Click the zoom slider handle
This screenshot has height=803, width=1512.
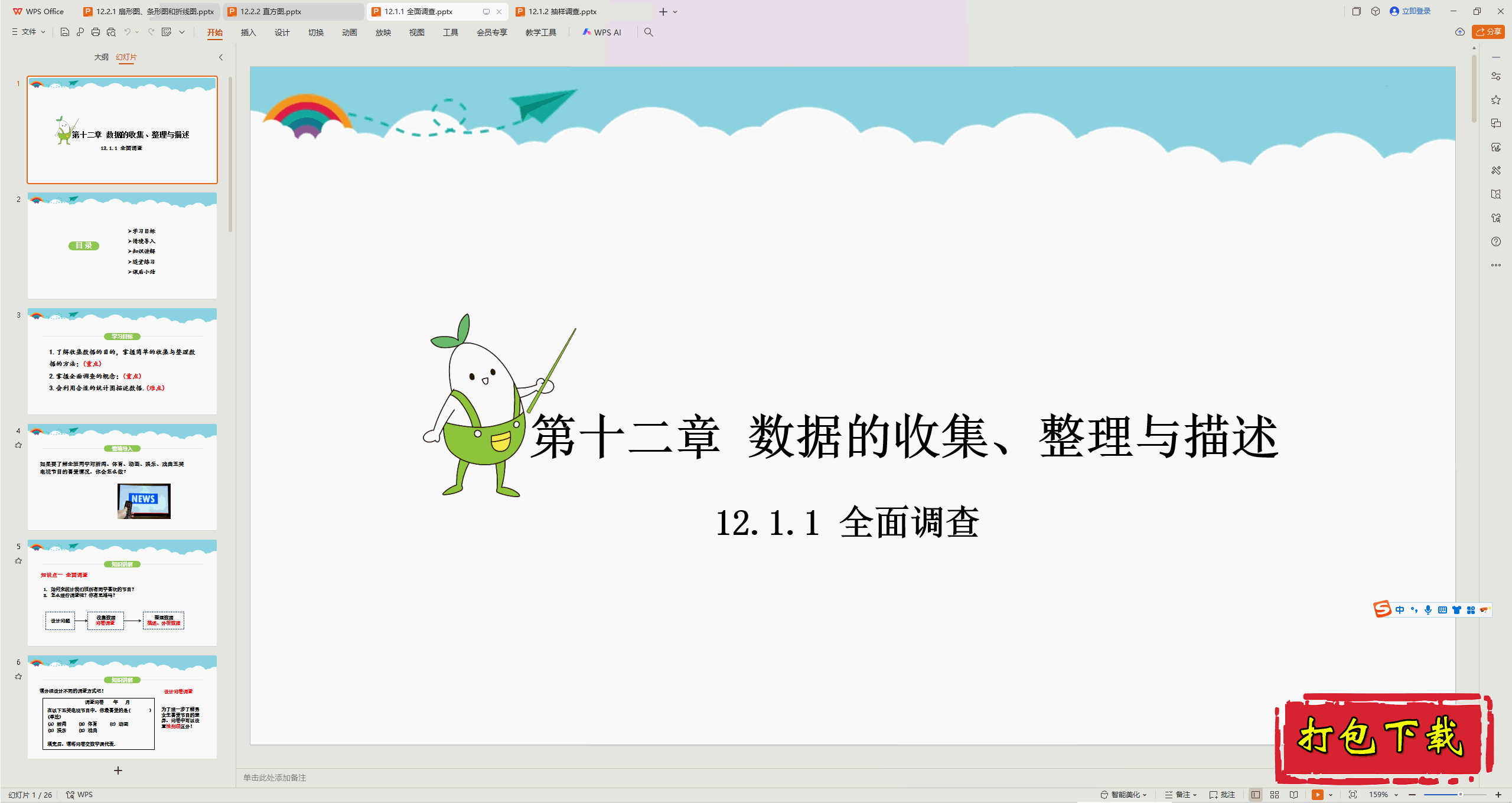(1460, 795)
